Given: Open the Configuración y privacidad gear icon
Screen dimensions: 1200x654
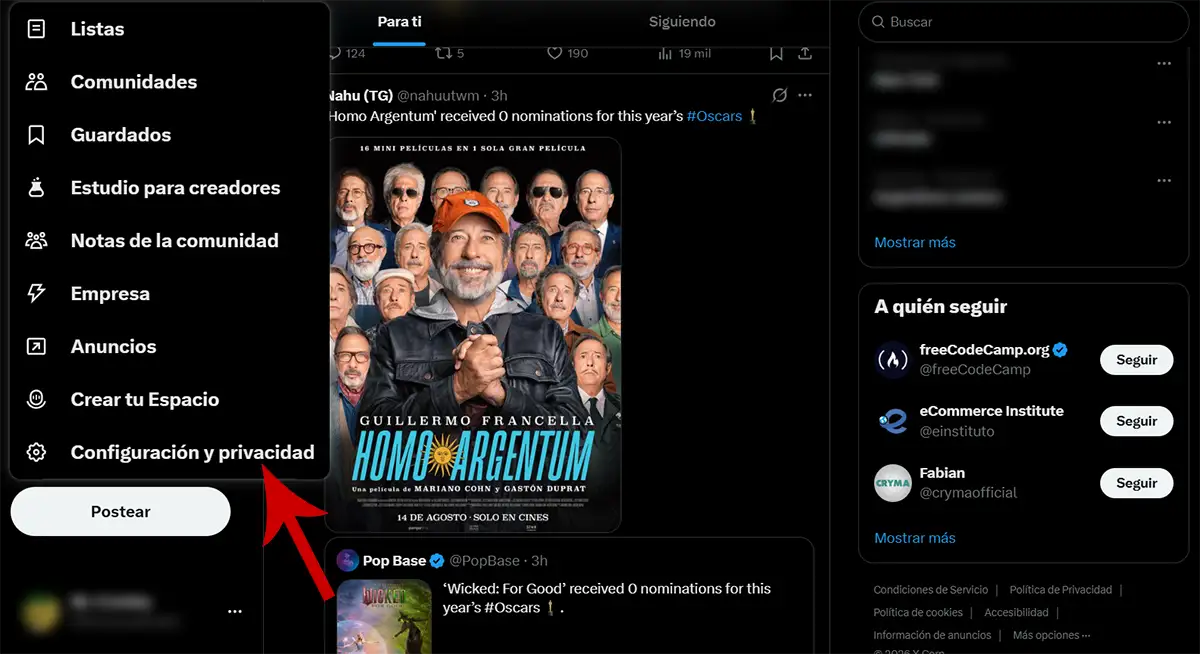Looking at the screenshot, I should (x=36, y=453).
